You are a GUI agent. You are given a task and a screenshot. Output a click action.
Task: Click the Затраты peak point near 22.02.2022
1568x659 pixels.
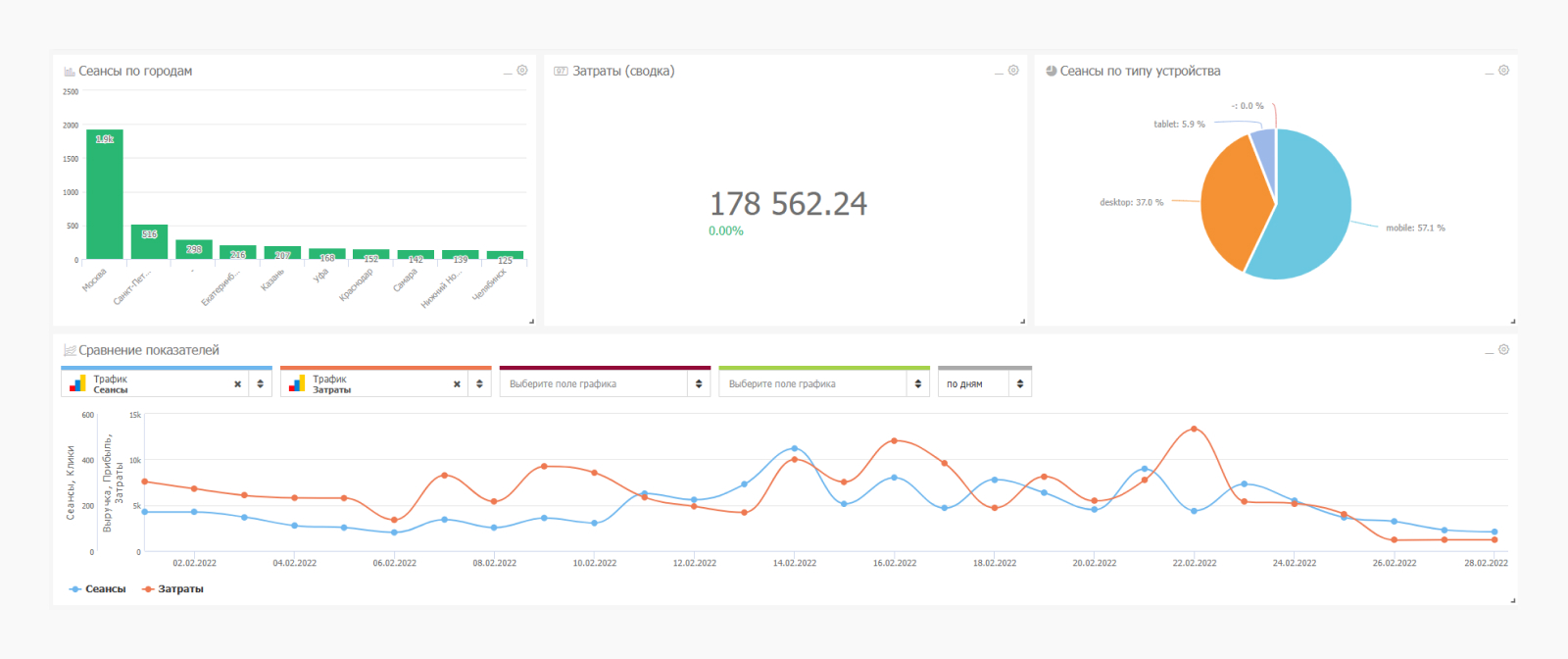1194,430
